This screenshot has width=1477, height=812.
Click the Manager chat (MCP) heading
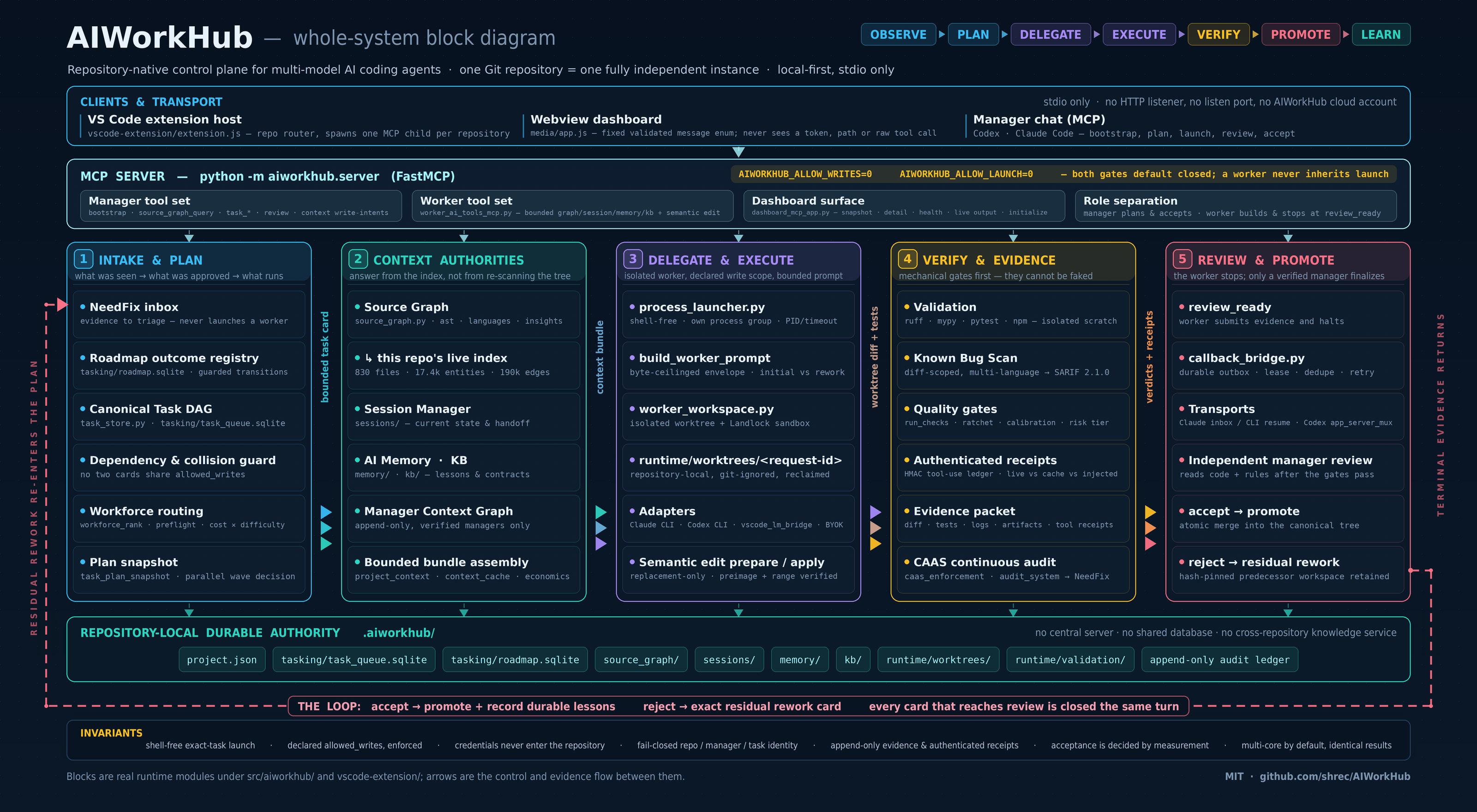(x=1039, y=119)
